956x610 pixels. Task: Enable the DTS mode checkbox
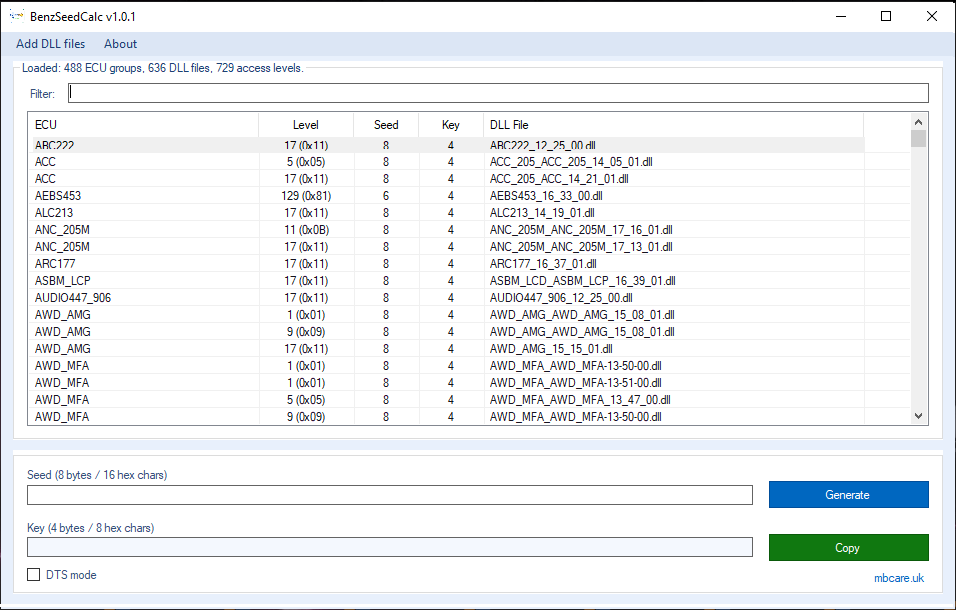click(34, 575)
